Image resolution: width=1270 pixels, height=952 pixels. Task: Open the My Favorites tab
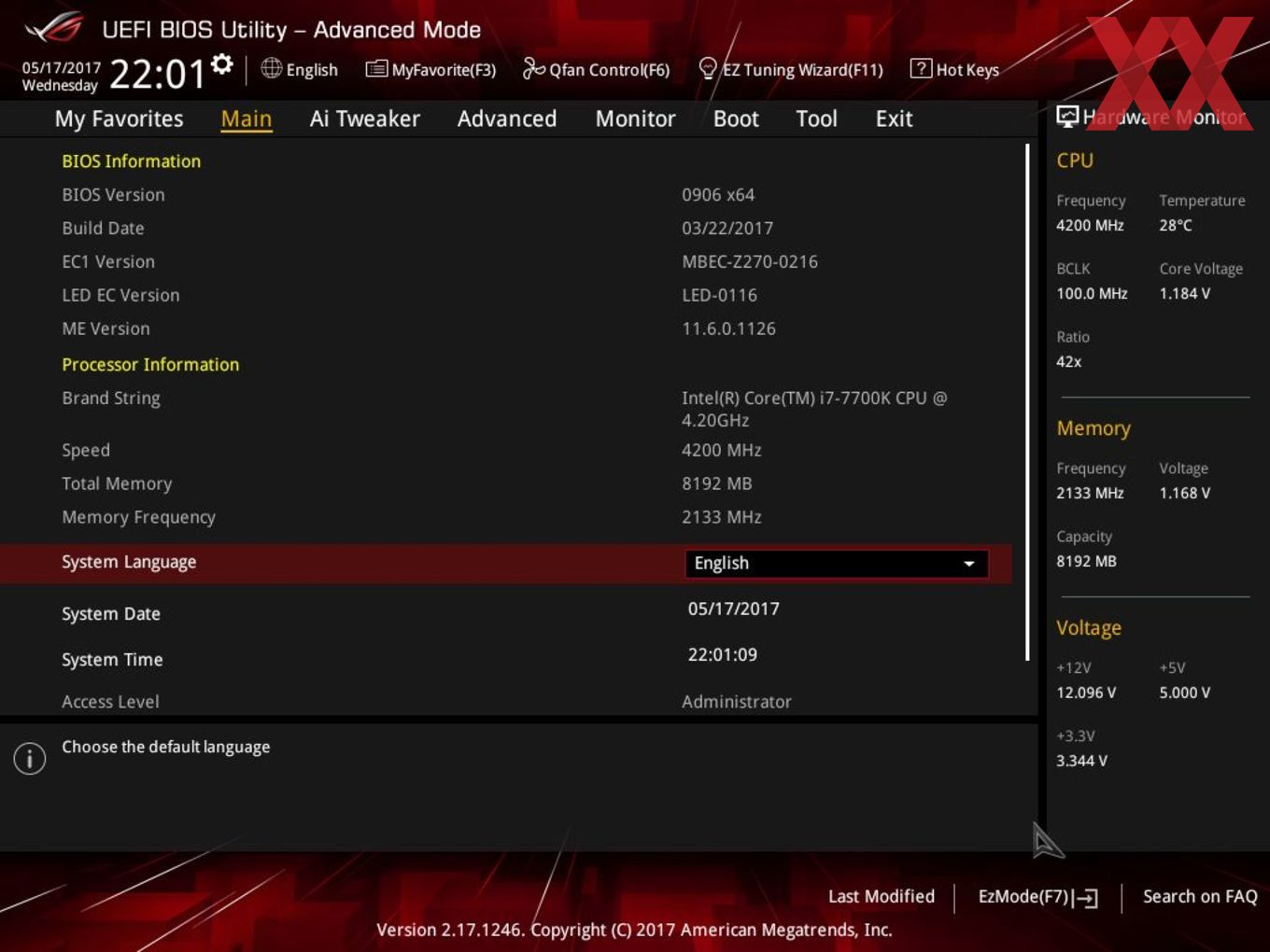coord(119,119)
